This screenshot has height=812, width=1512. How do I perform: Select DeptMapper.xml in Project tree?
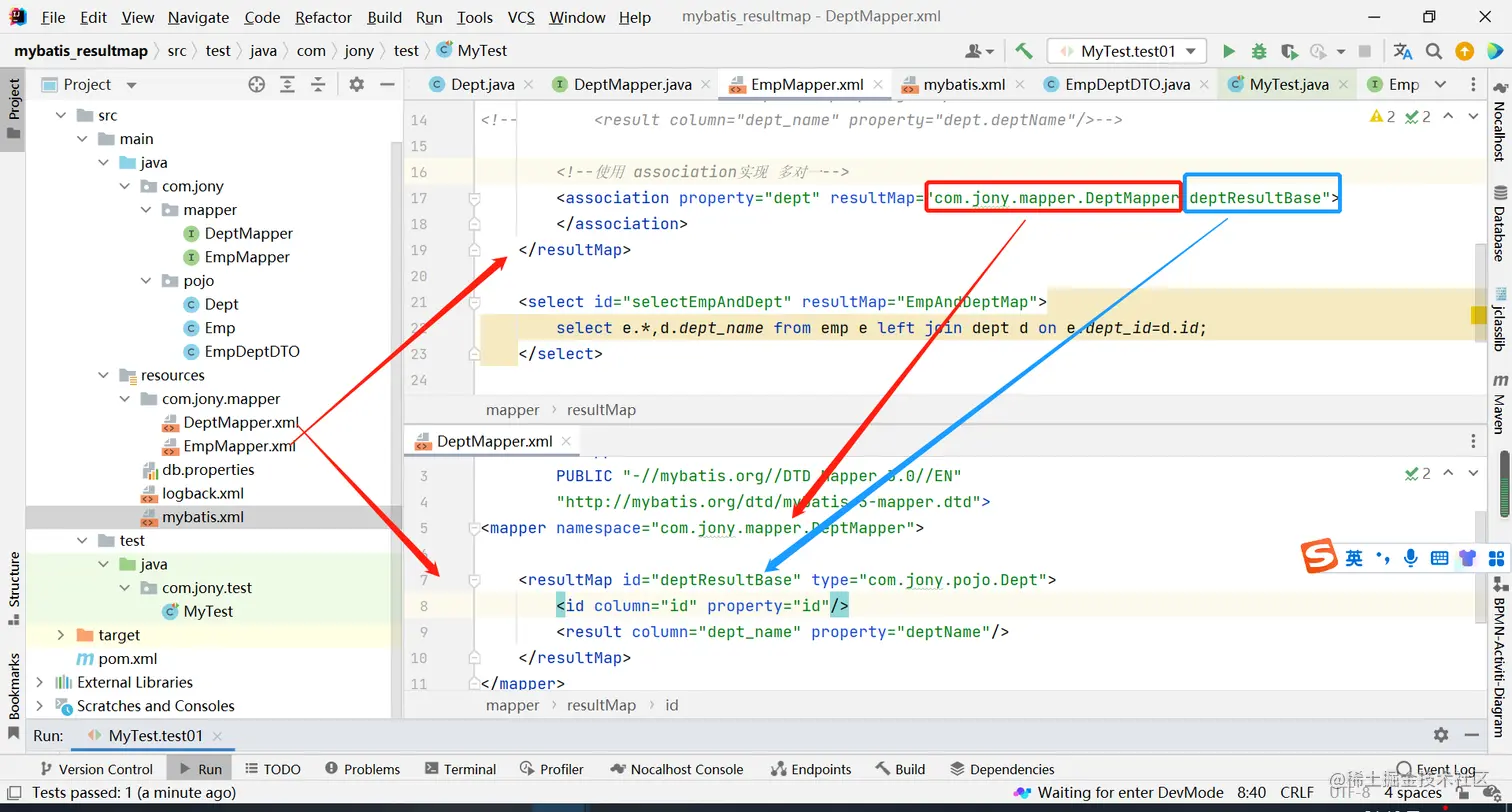coord(241,422)
